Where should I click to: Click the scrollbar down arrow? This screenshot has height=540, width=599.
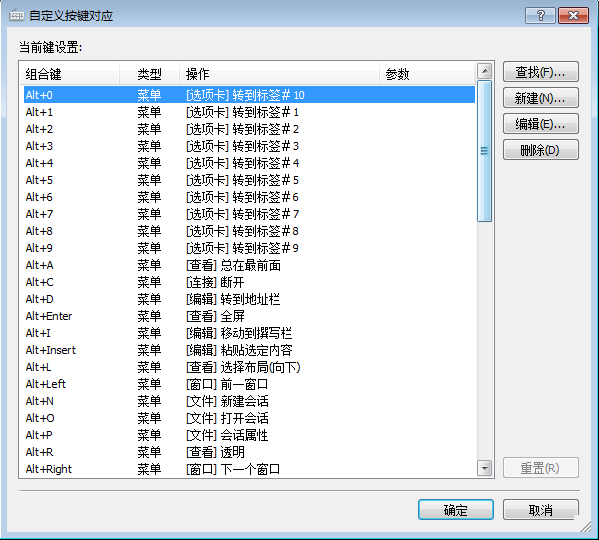pyautogui.click(x=484, y=468)
